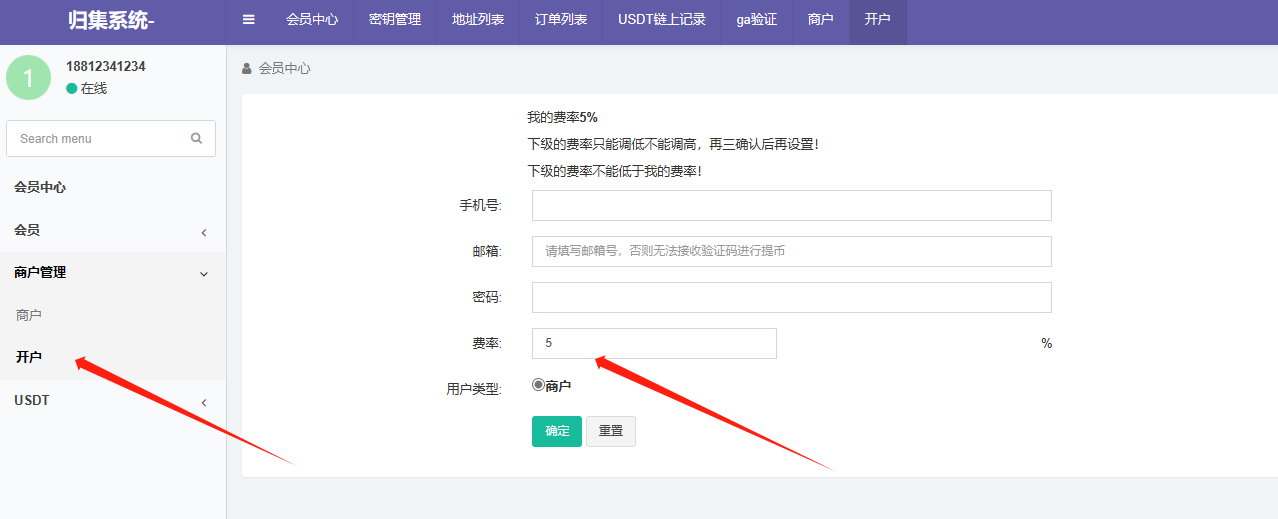Click the 会员中心 breadcrumb text
Viewport: 1278px width, 519px height.
coord(285,68)
